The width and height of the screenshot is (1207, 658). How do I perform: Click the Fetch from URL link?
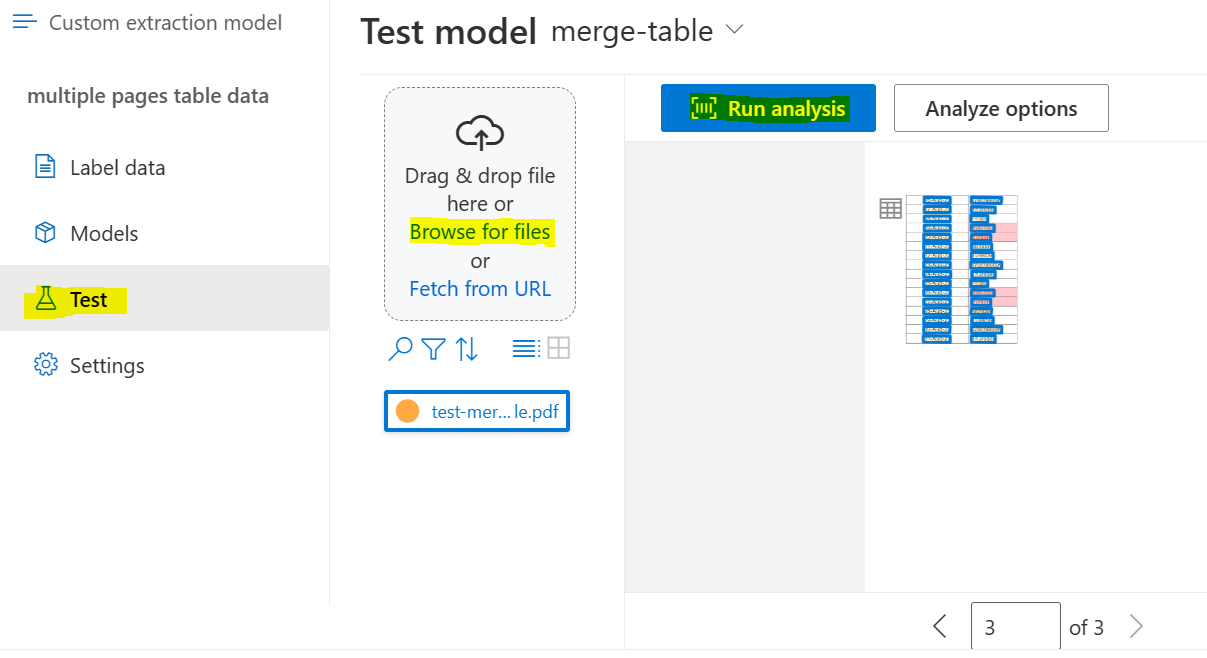pyautogui.click(x=480, y=288)
